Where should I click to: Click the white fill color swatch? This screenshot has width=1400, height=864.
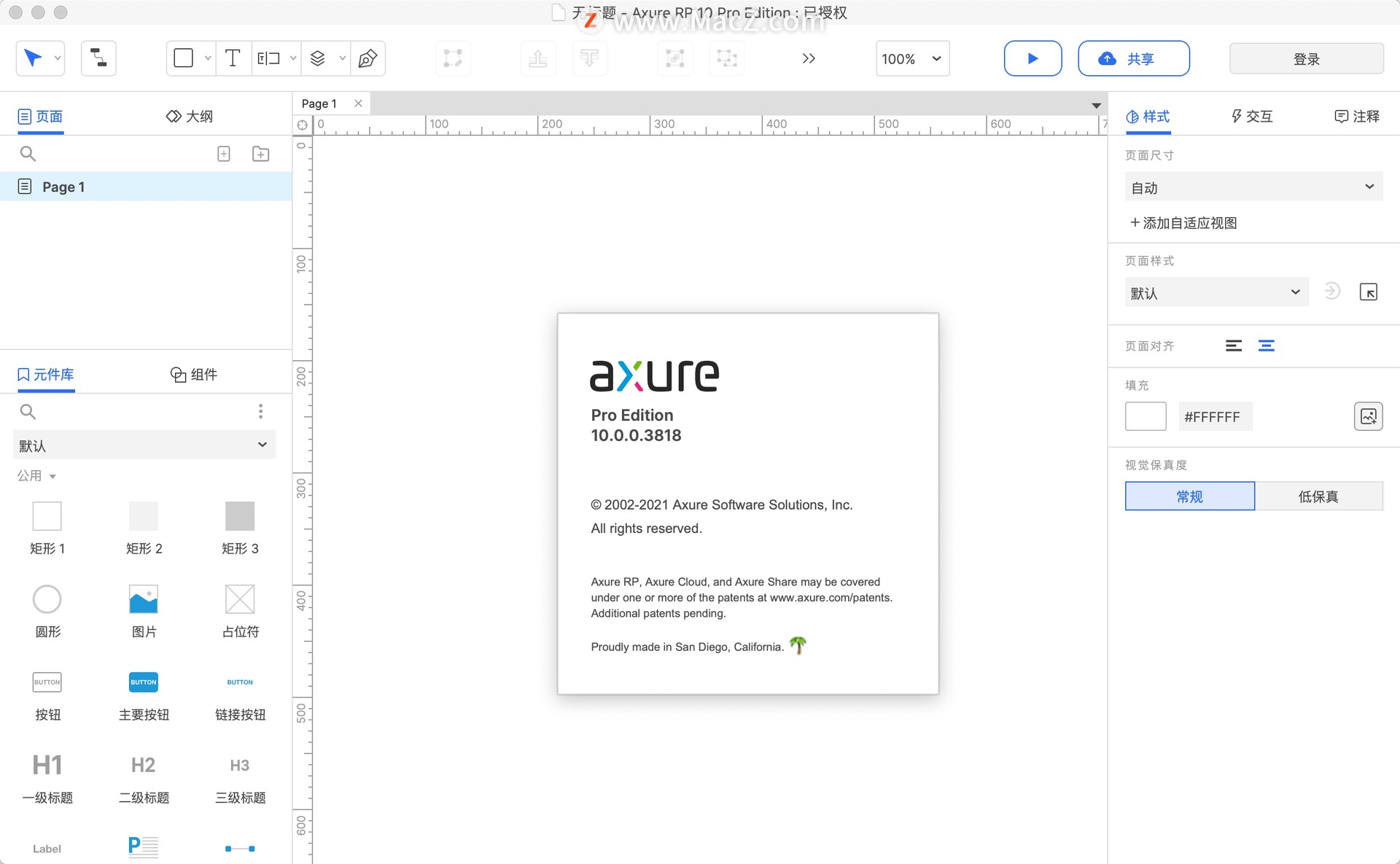[x=1146, y=416]
